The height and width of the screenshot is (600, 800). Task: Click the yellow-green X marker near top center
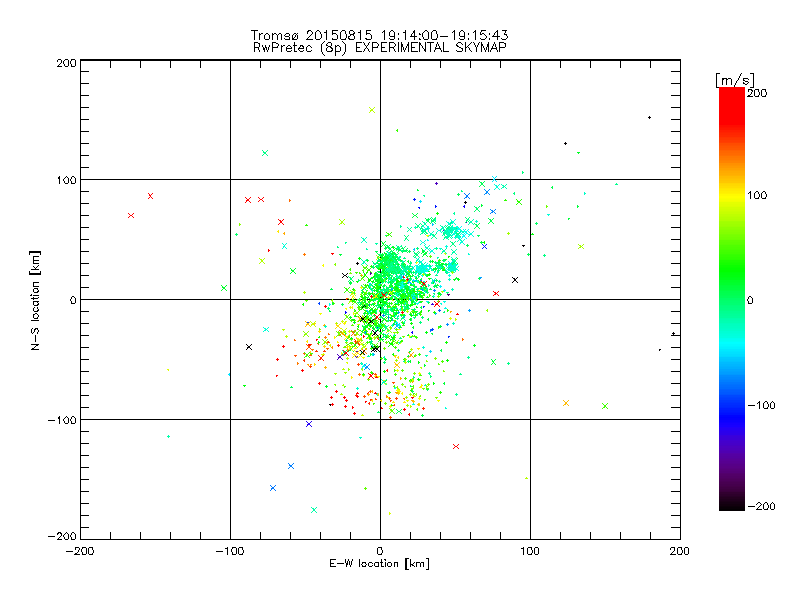[x=372, y=110]
